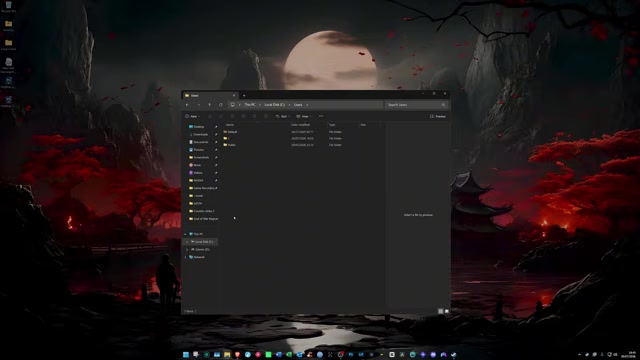The image size is (640, 360).
Task: Refresh the Users folder view
Action: coord(221,105)
